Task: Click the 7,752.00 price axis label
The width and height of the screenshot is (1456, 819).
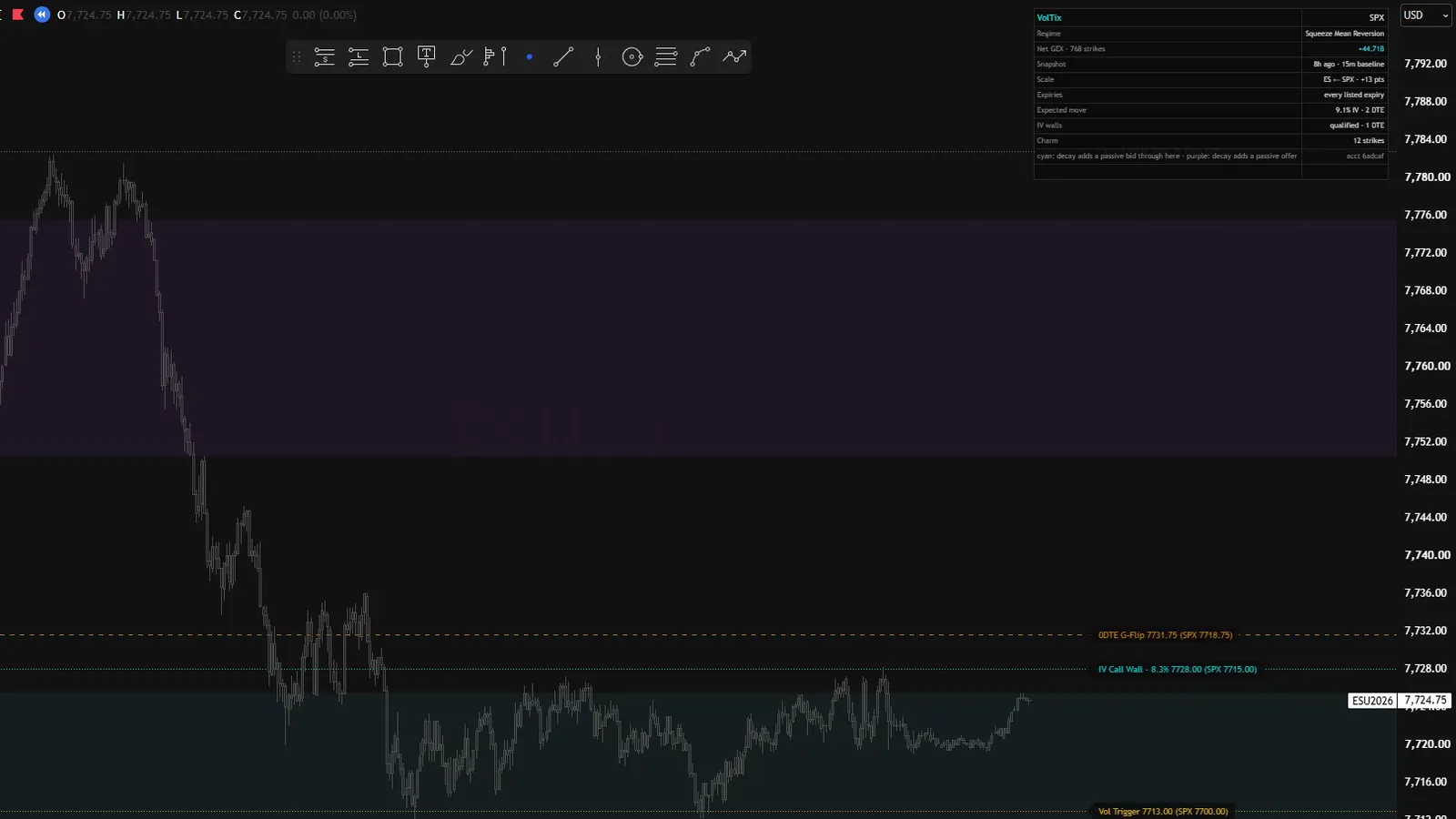Action: click(x=1425, y=441)
